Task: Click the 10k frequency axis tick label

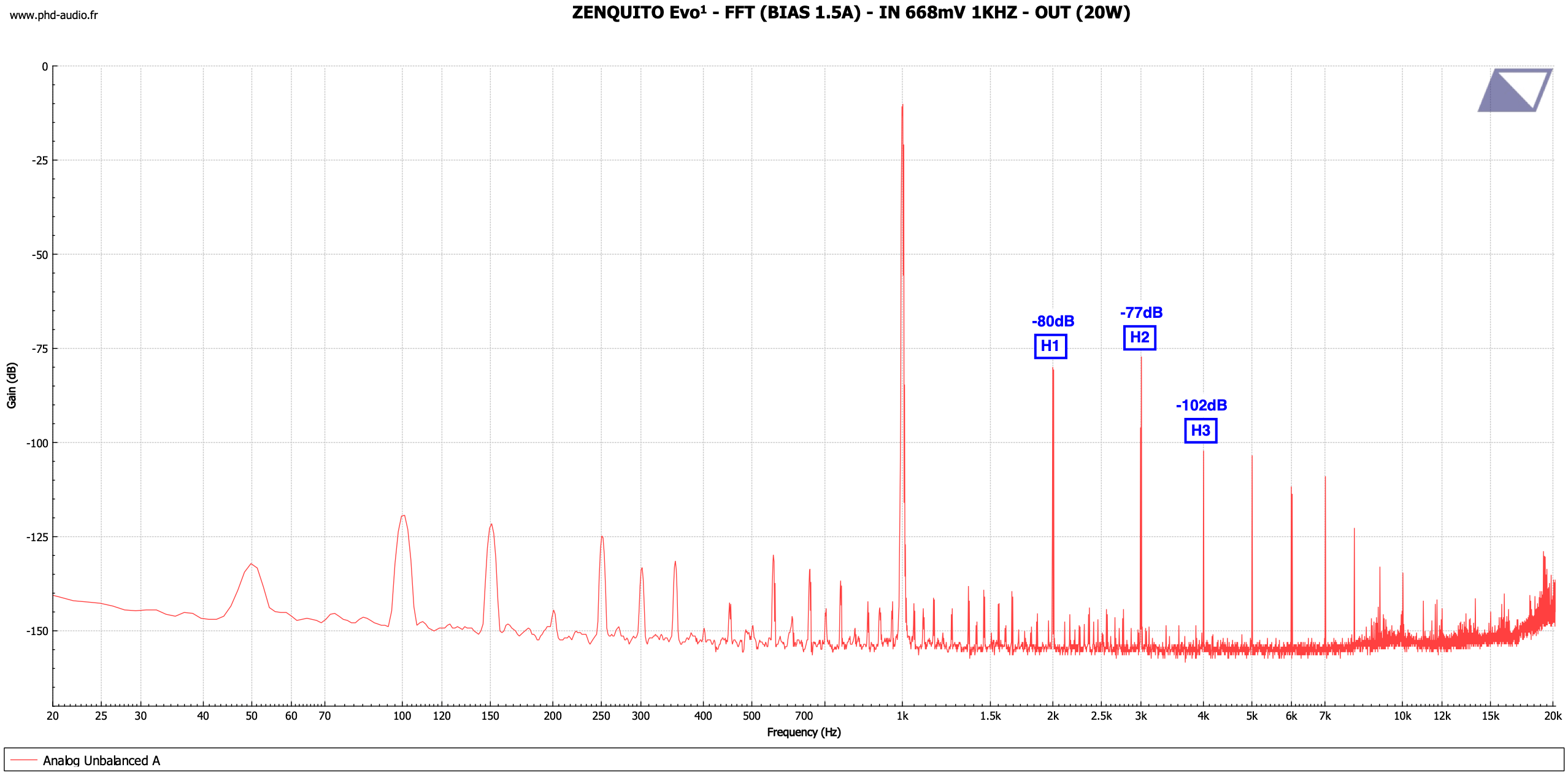Action: 1402,716
